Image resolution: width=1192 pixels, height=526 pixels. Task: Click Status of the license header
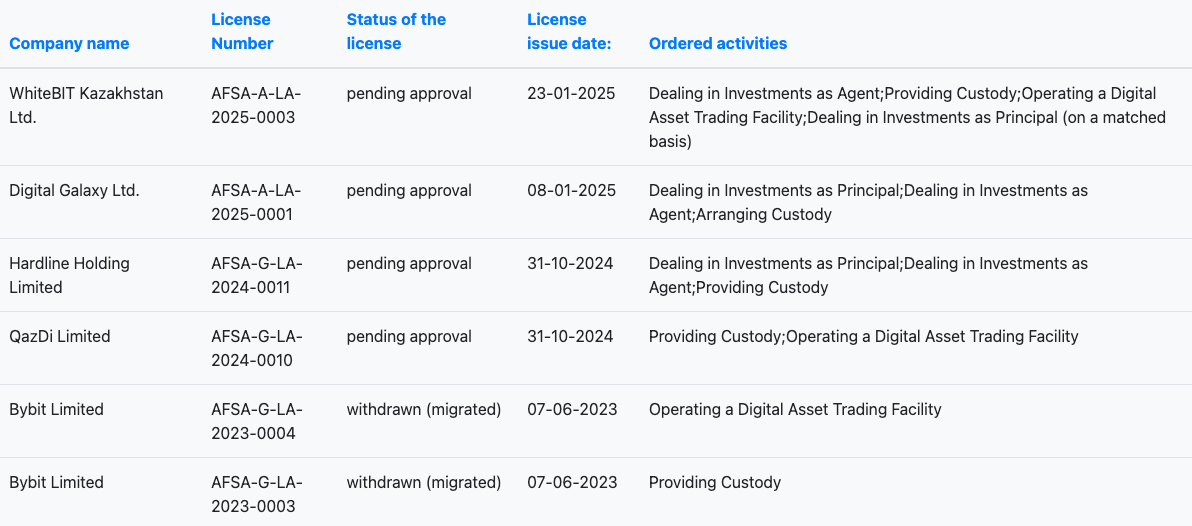click(396, 32)
